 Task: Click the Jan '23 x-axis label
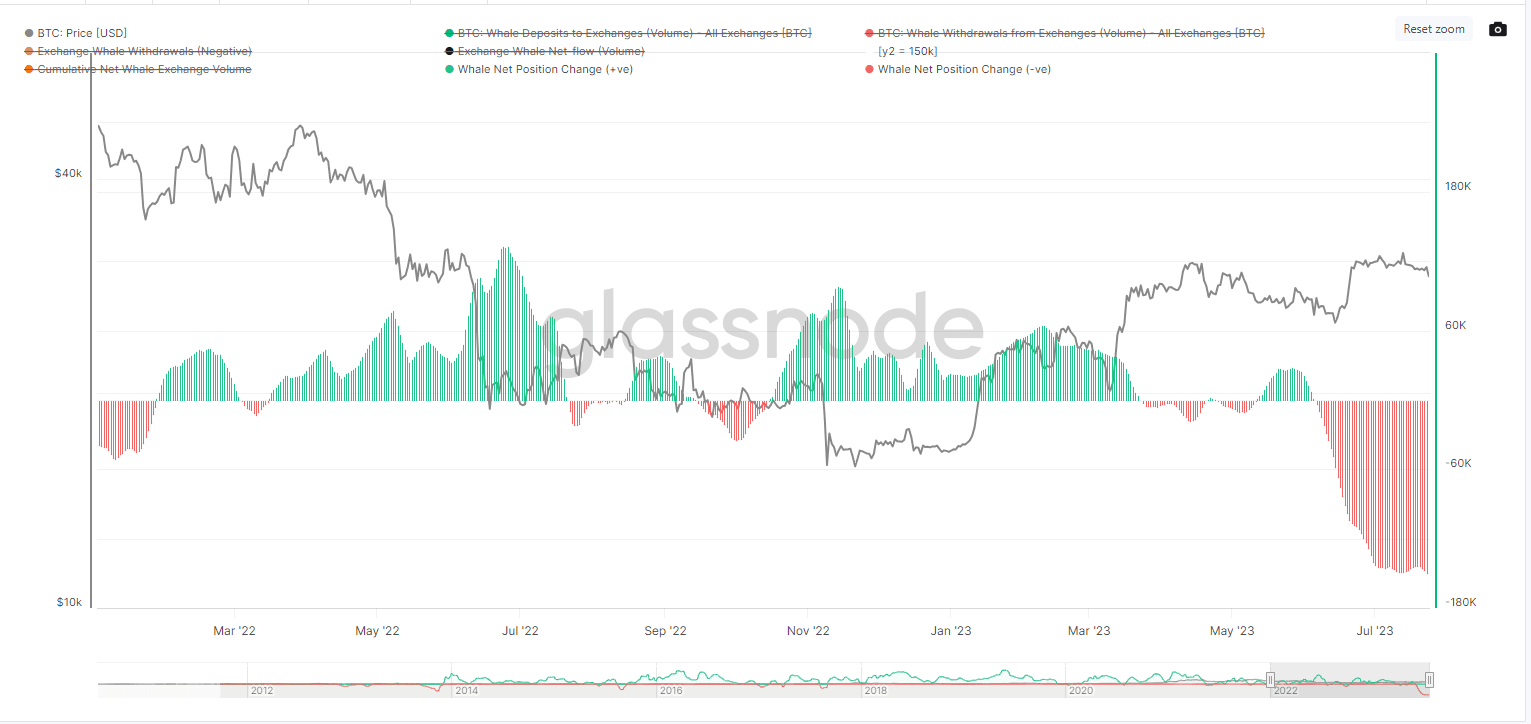coord(951,631)
